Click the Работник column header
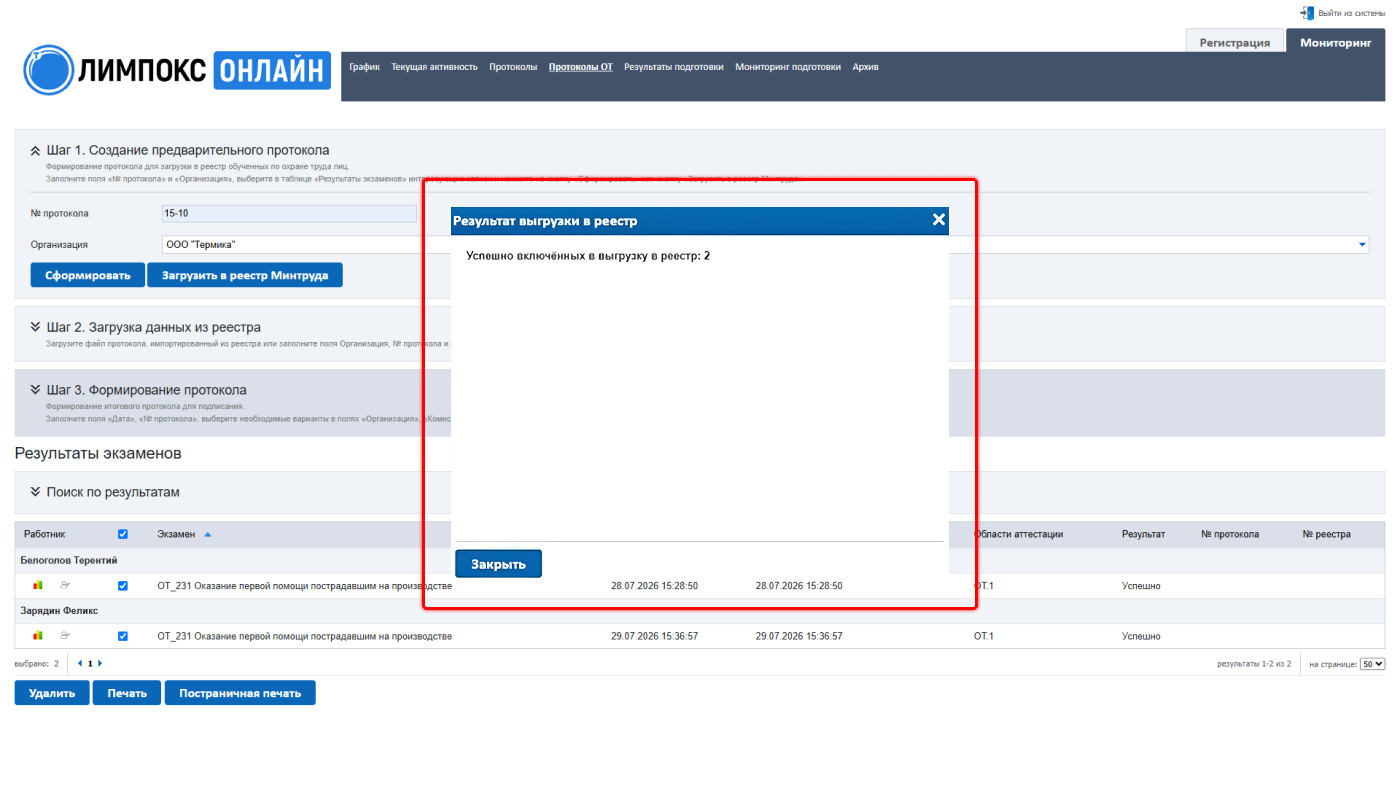This screenshot has height=788, width=1400. (45, 534)
